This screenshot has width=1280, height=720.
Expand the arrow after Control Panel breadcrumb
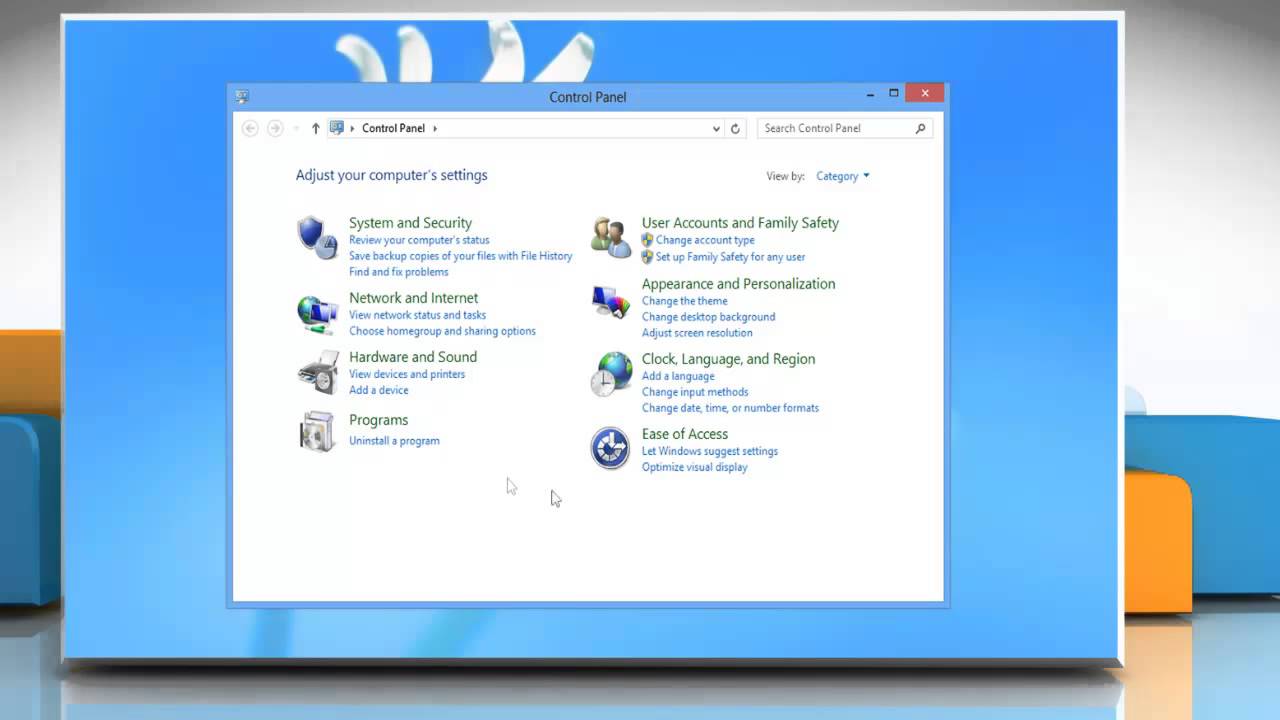(x=435, y=128)
